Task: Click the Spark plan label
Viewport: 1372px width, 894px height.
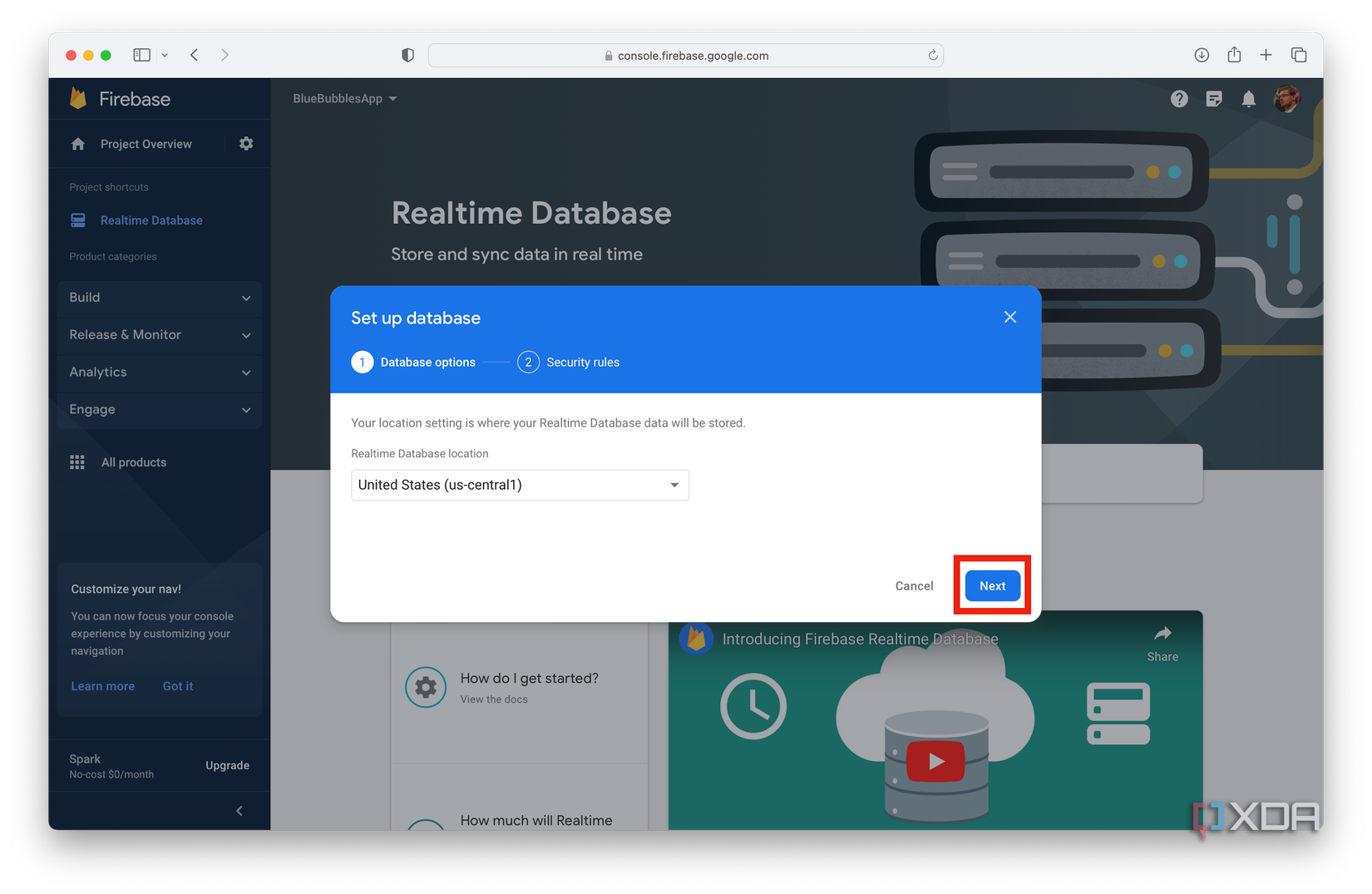Action: click(85, 758)
